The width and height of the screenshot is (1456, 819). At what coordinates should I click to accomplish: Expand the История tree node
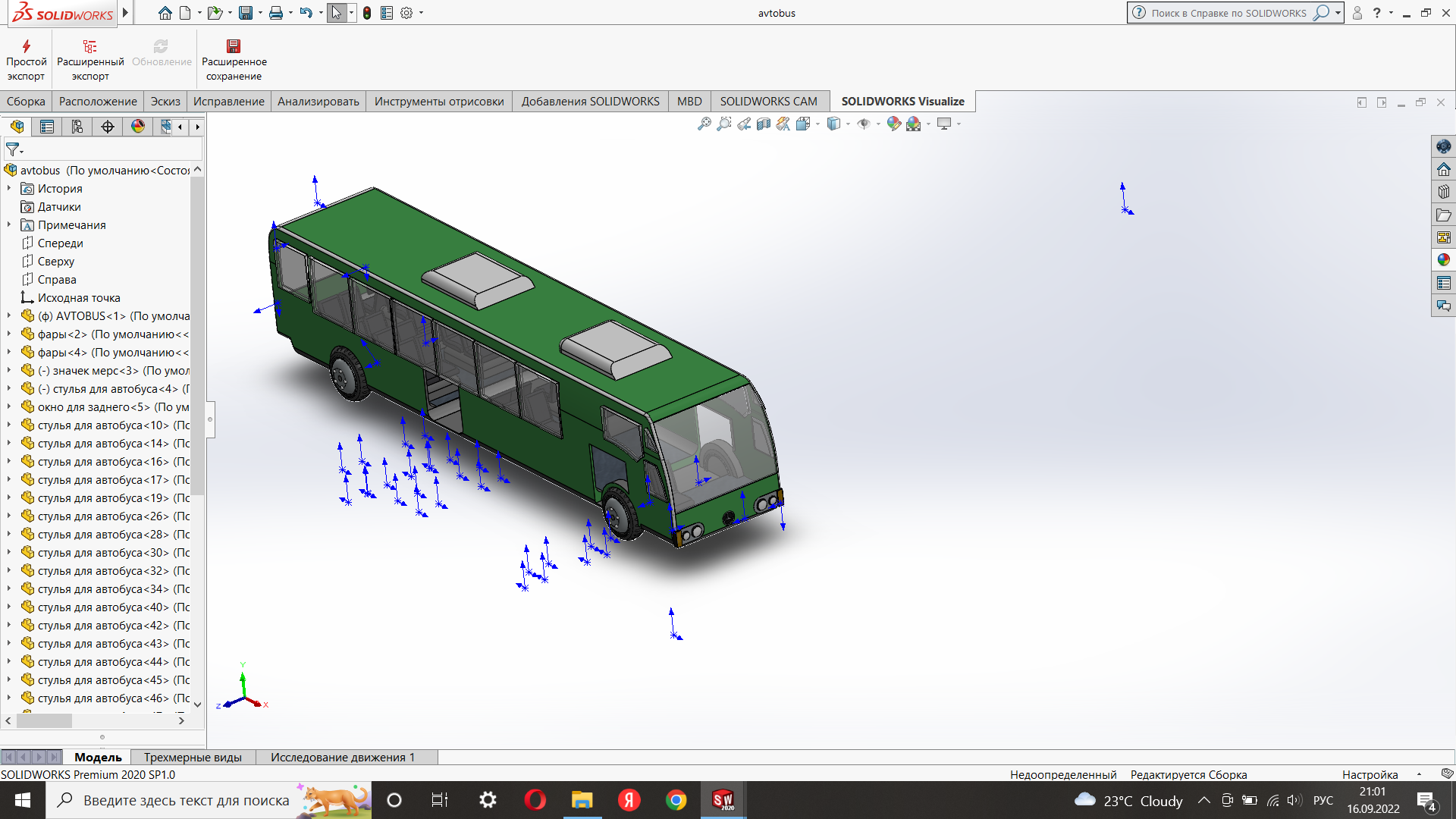(x=9, y=189)
